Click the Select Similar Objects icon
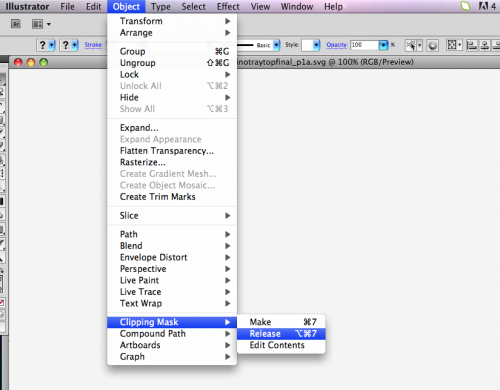This screenshot has height=390, width=500. pyautogui.click(x=413, y=45)
